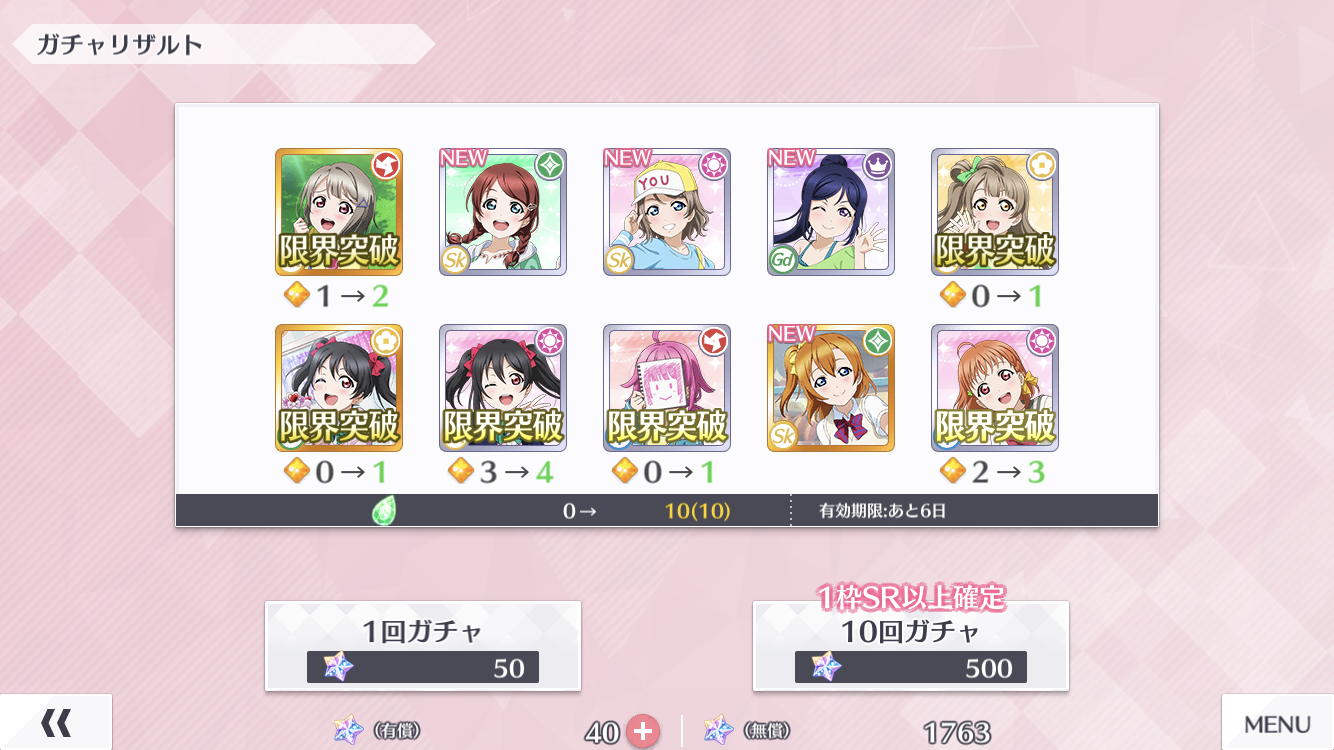The width and height of the screenshot is (1334, 750).
Task: Select the NEW red braided hair girl card
Action: [503, 212]
